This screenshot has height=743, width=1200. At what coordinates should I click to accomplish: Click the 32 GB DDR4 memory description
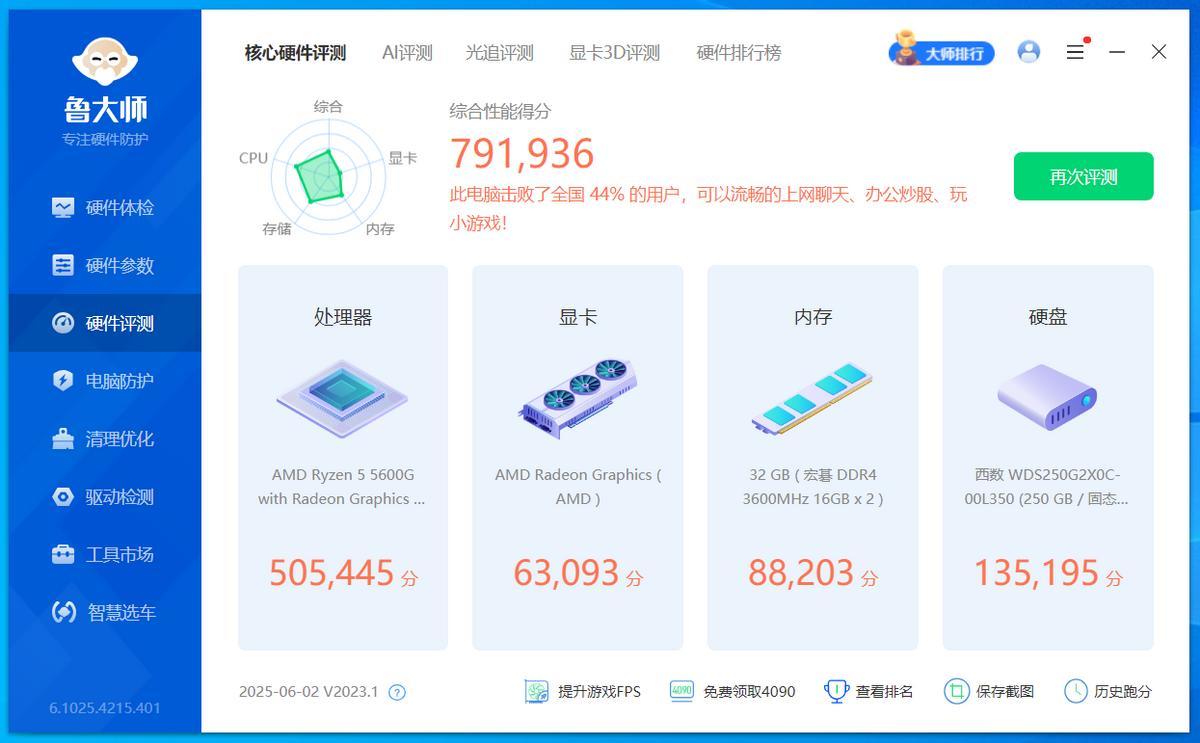[812, 487]
